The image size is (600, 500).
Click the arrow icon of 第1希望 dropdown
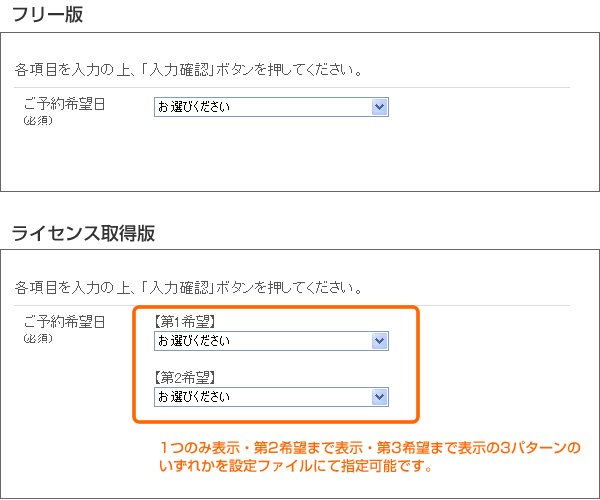[379, 341]
